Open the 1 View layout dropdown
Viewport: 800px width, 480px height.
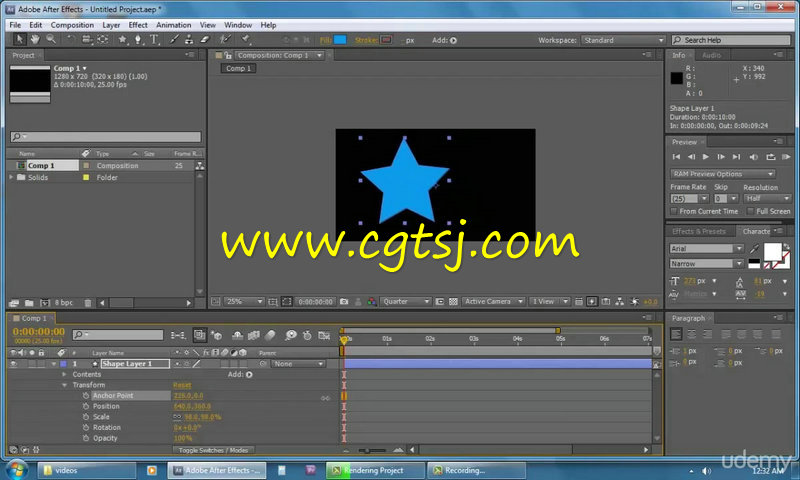pyautogui.click(x=549, y=301)
